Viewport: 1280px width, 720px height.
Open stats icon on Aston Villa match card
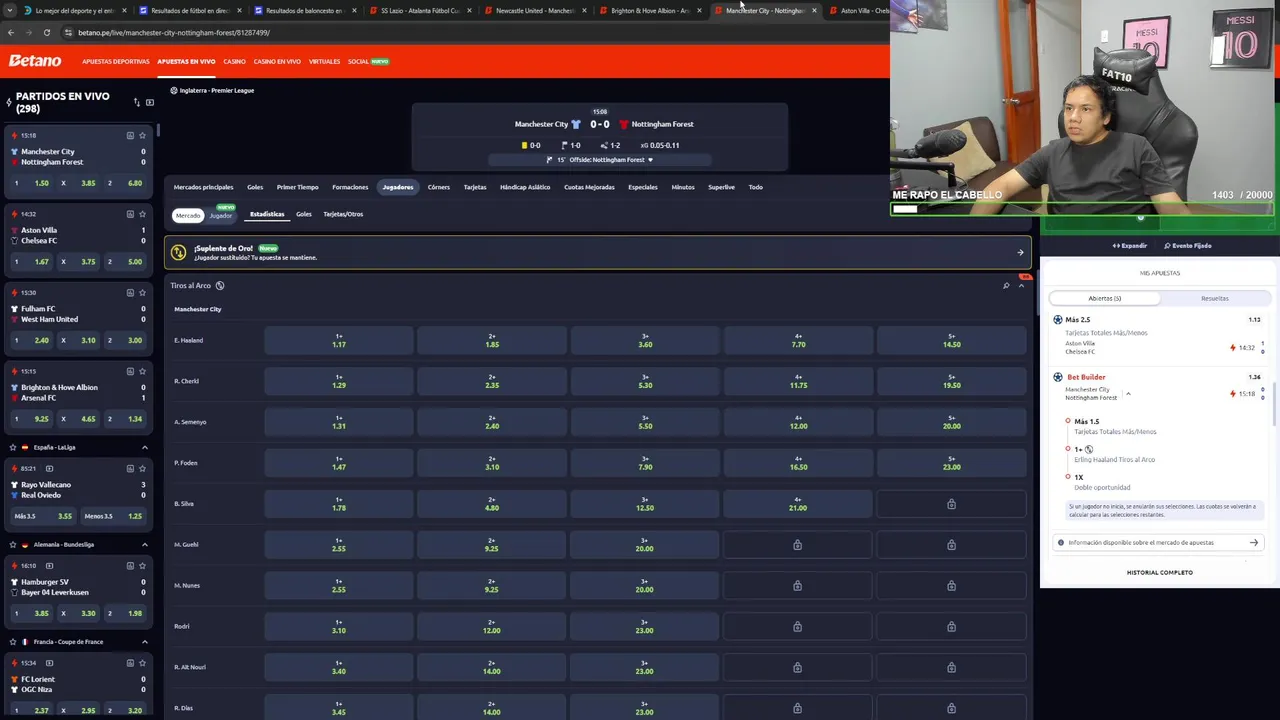click(x=130, y=214)
